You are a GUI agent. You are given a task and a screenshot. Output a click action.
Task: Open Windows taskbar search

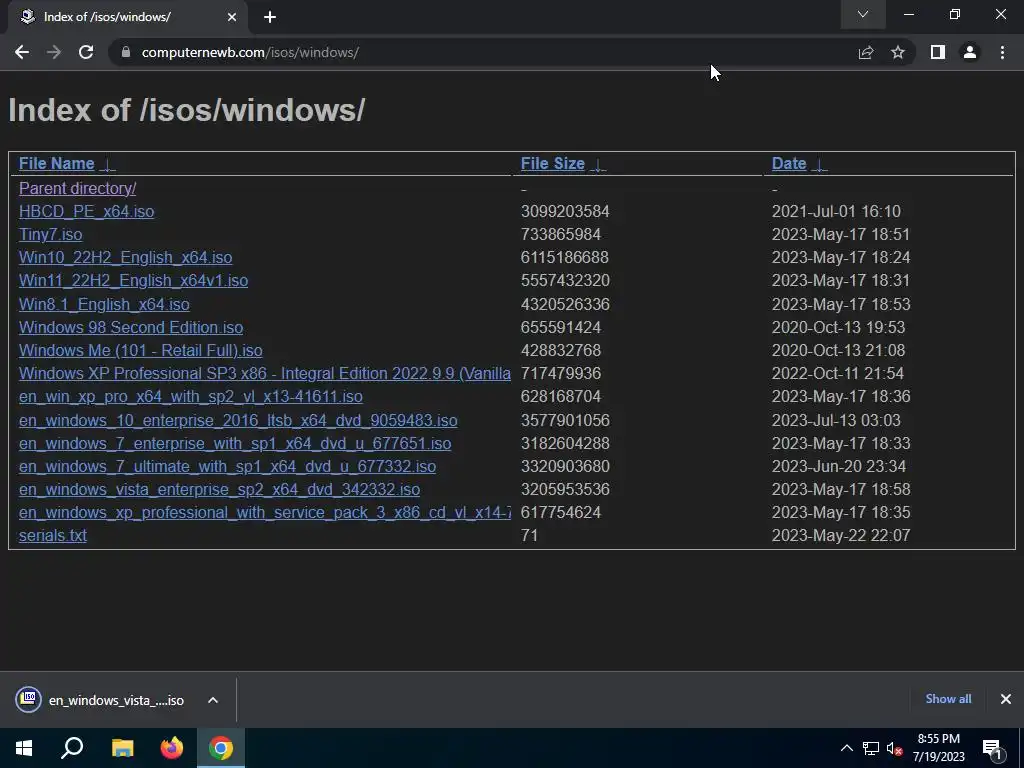[x=72, y=748]
